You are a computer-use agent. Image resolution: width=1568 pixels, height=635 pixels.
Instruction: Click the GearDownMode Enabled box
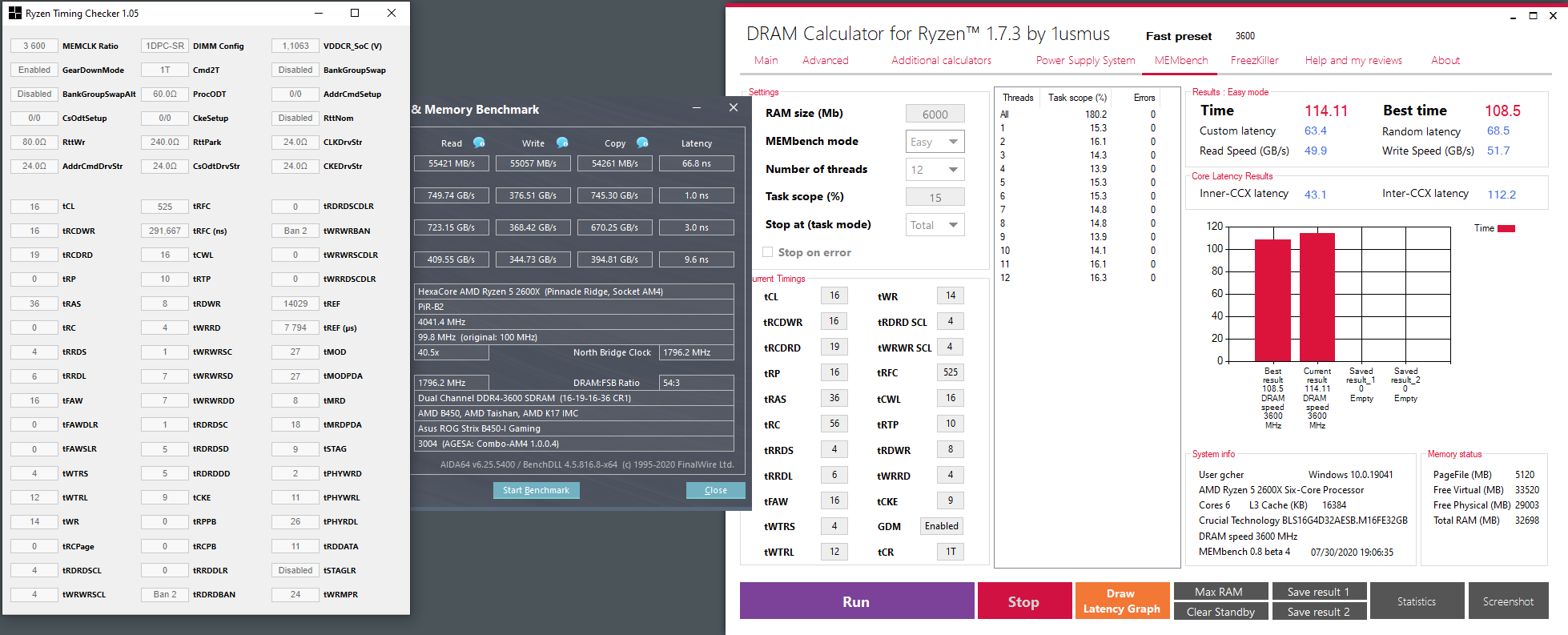point(34,70)
